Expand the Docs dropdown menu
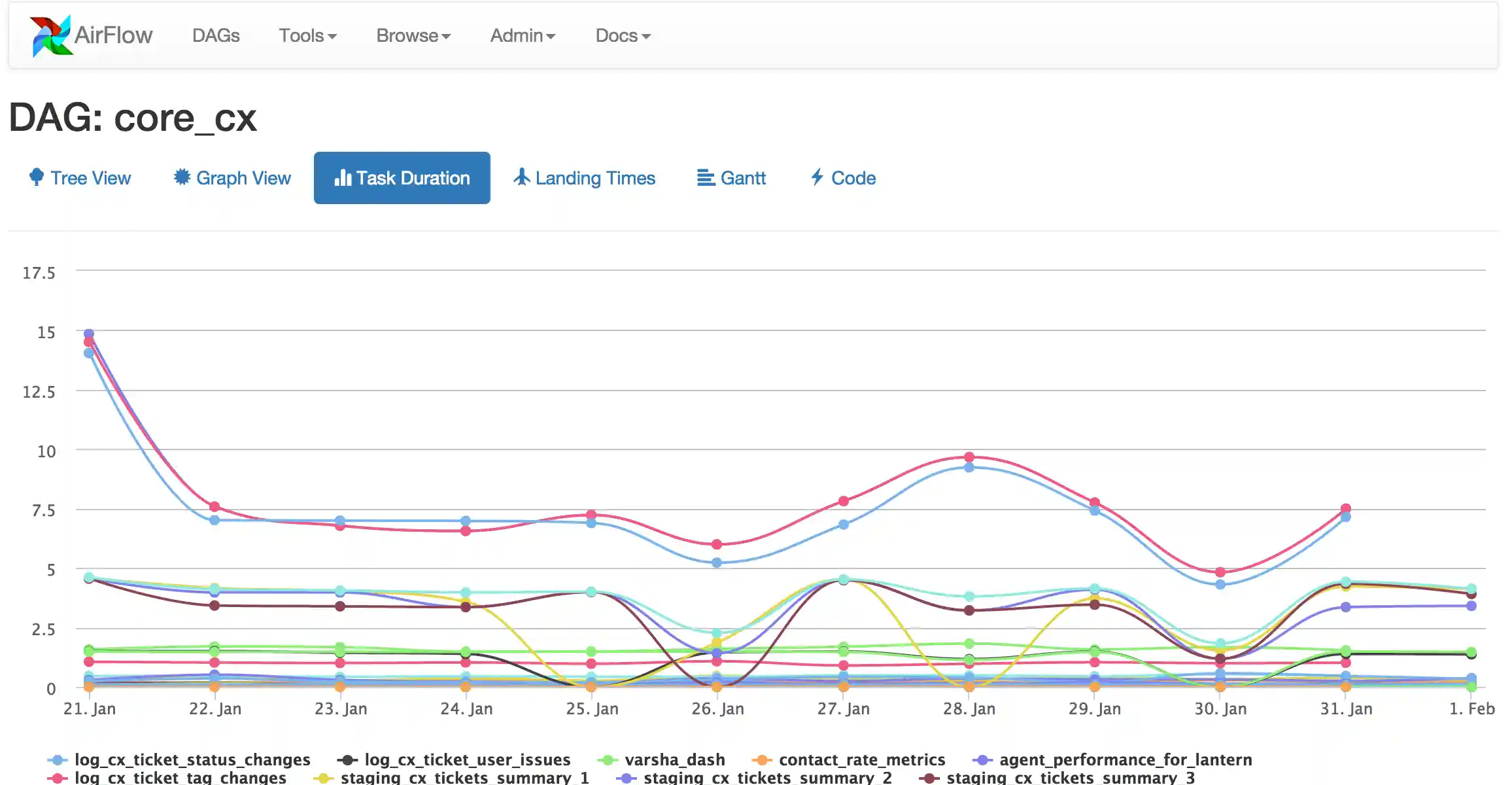Image resolution: width=1512 pixels, height=785 pixels. [x=623, y=35]
